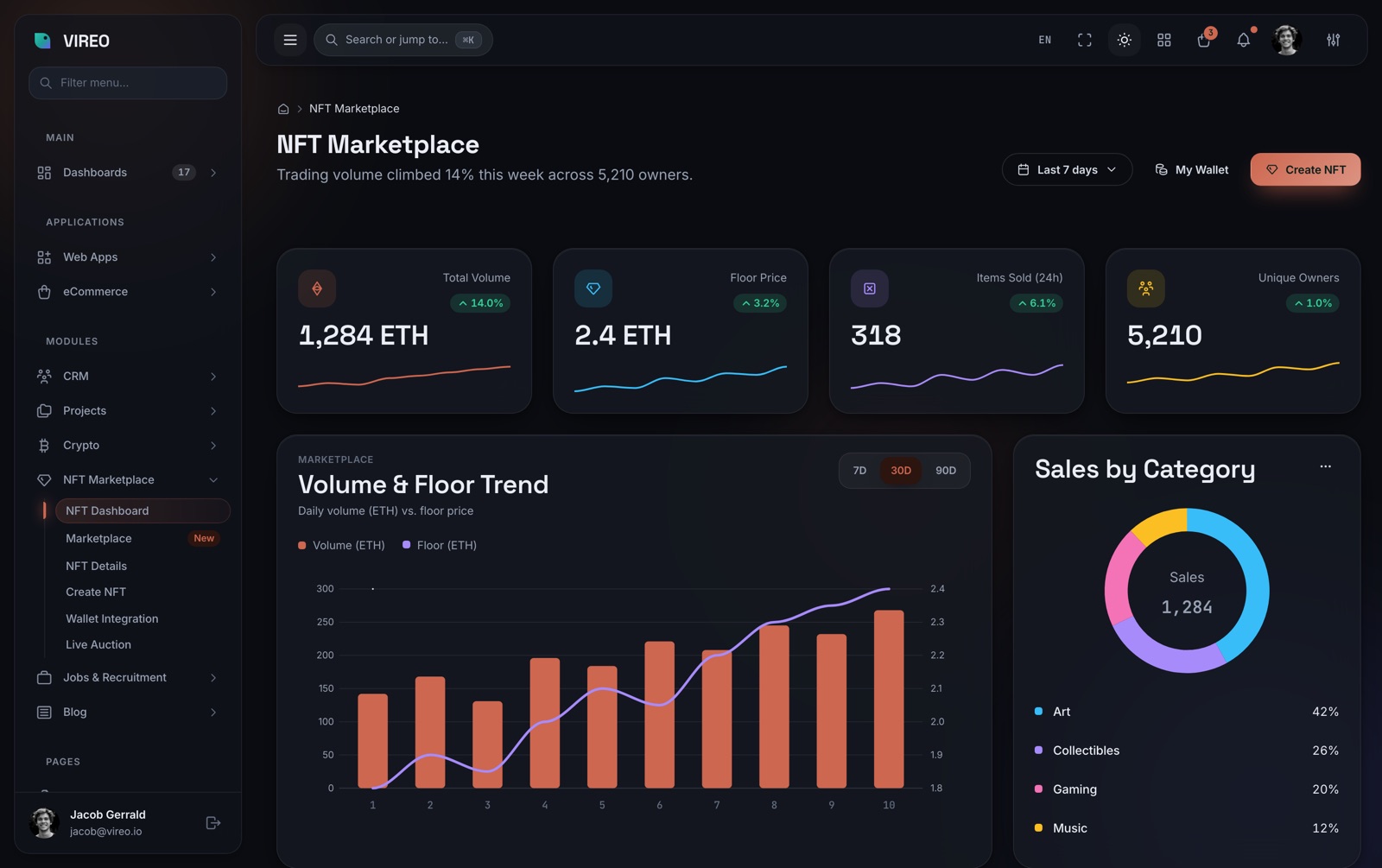1382x868 pixels.
Task: Open Live Auction submenu item
Action: (143, 644)
